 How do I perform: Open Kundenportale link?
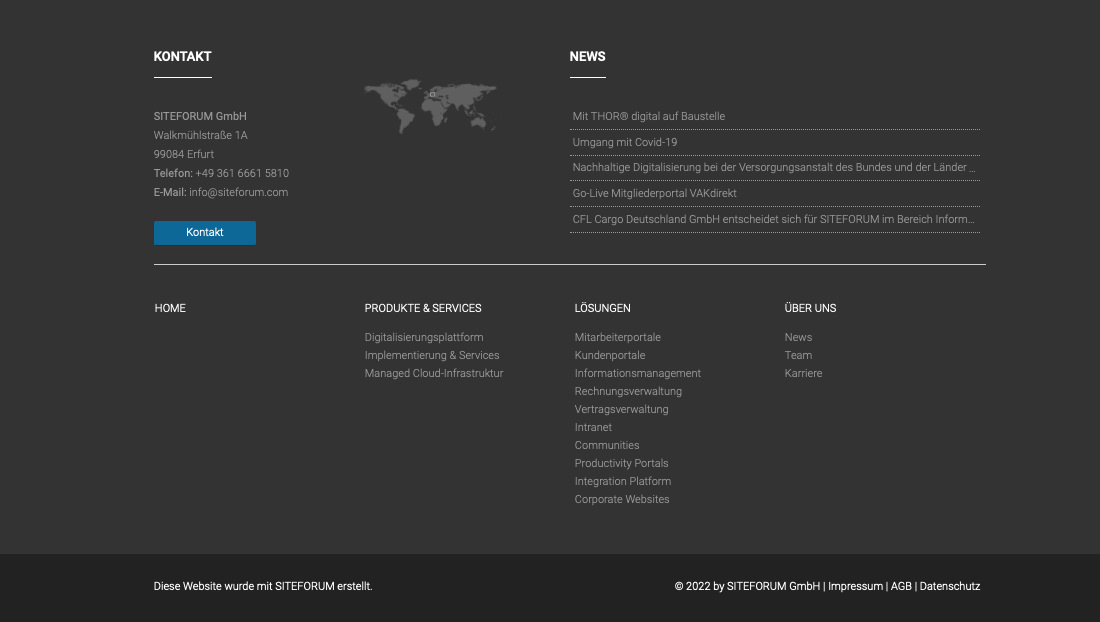[x=610, y=356]
